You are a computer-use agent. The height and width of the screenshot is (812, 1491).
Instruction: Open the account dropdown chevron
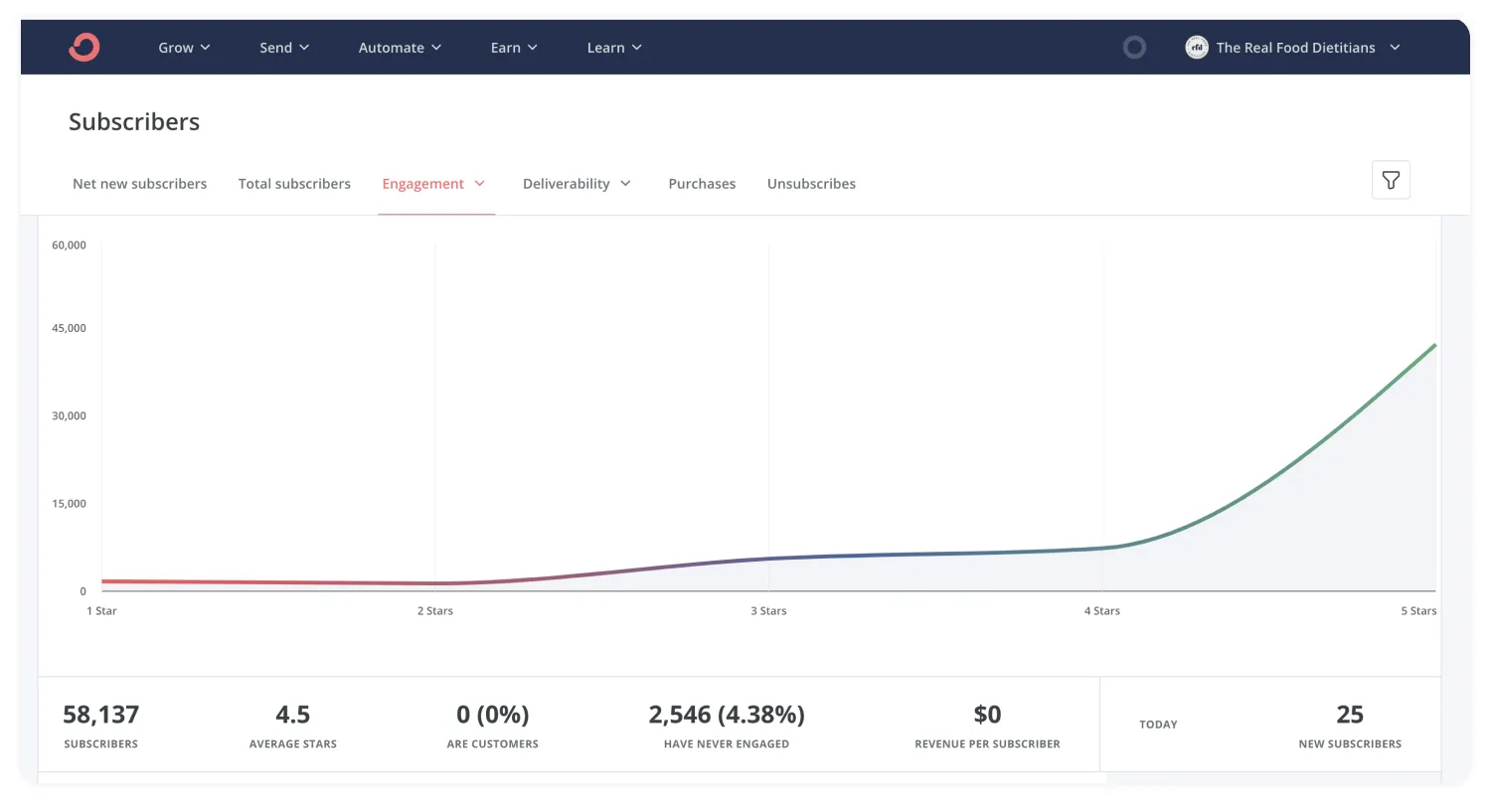tap(1395, 48)
